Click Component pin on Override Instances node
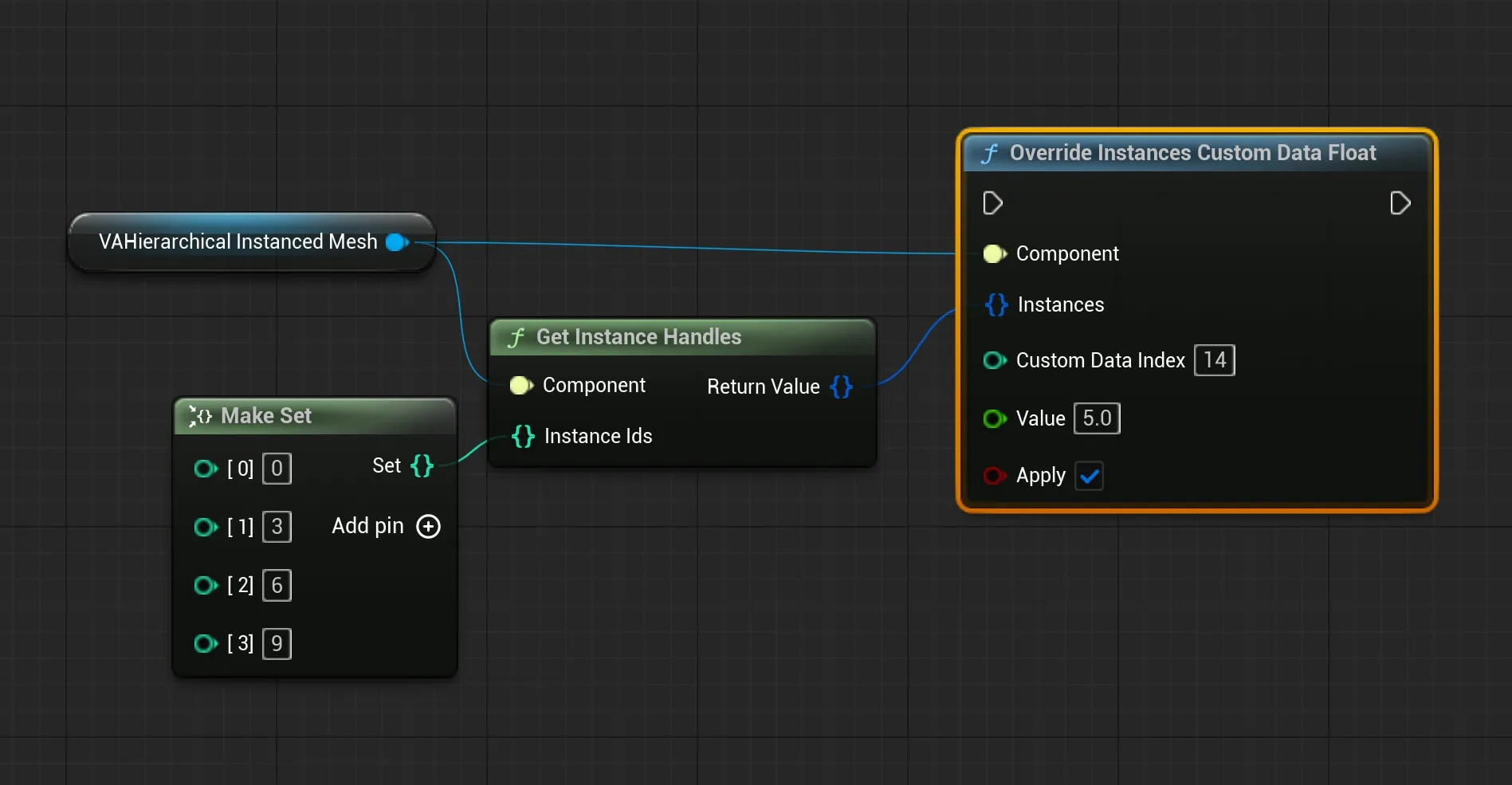Image resolution: width=1512 pixels, height=785 pixels. 995,254
